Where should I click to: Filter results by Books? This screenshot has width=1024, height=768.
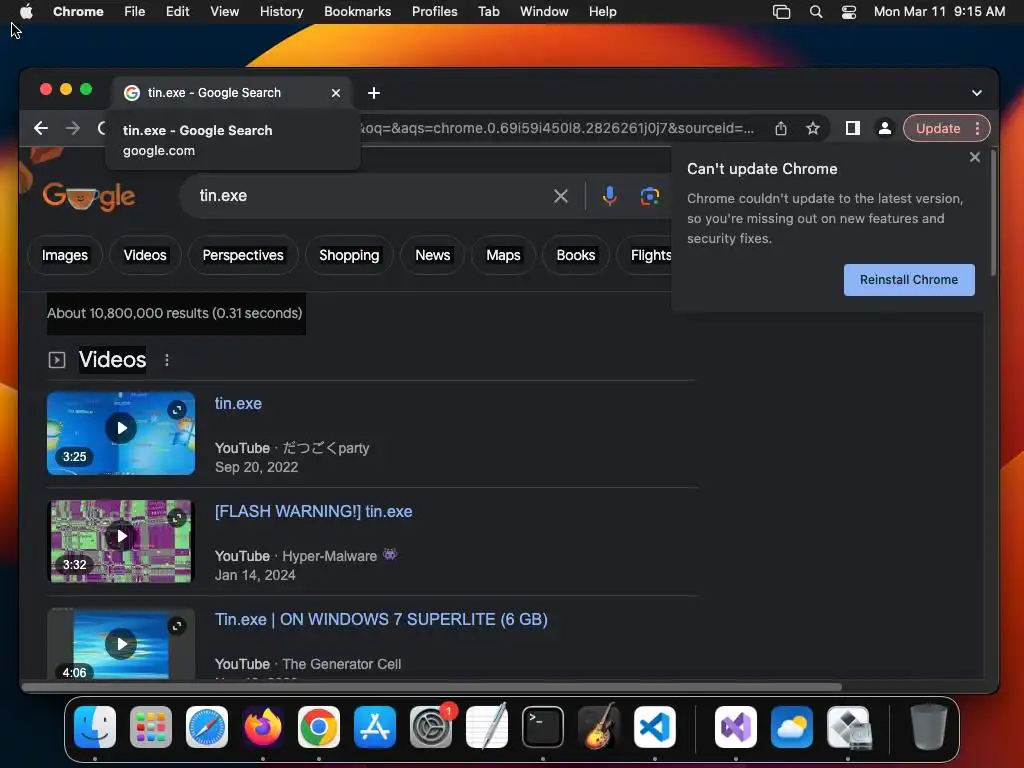tap(575, 255)
